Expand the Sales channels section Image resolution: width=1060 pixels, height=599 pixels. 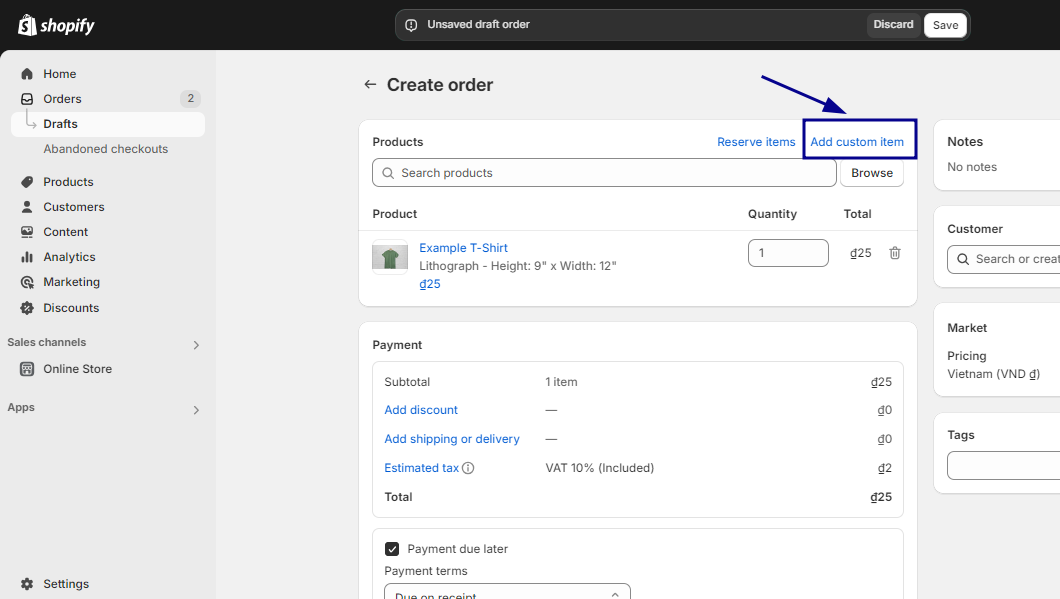click(196, 345)
